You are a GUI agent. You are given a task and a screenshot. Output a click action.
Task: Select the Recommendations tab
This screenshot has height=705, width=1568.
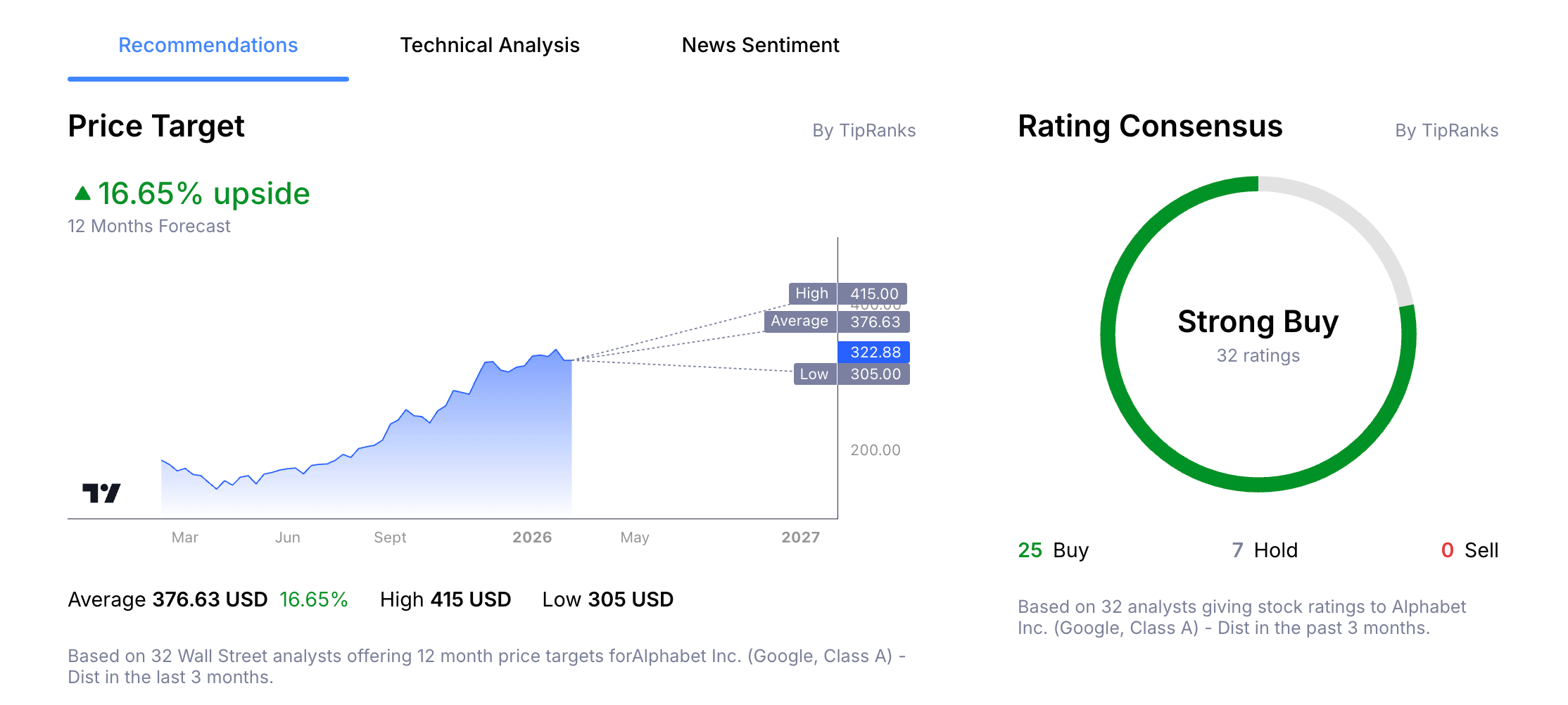(208, 45)
